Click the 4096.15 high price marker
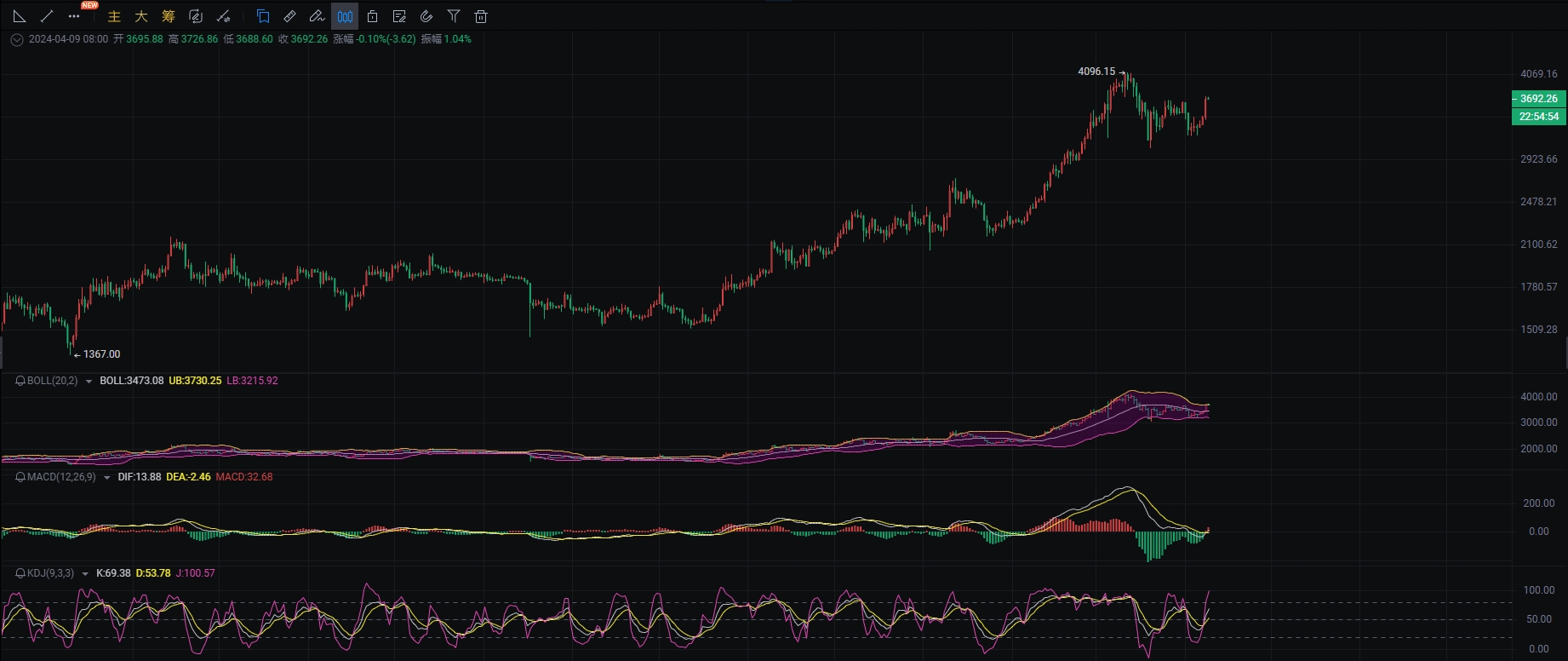The width and height of the screenshot is (1568, 661). coord(1096,72)
